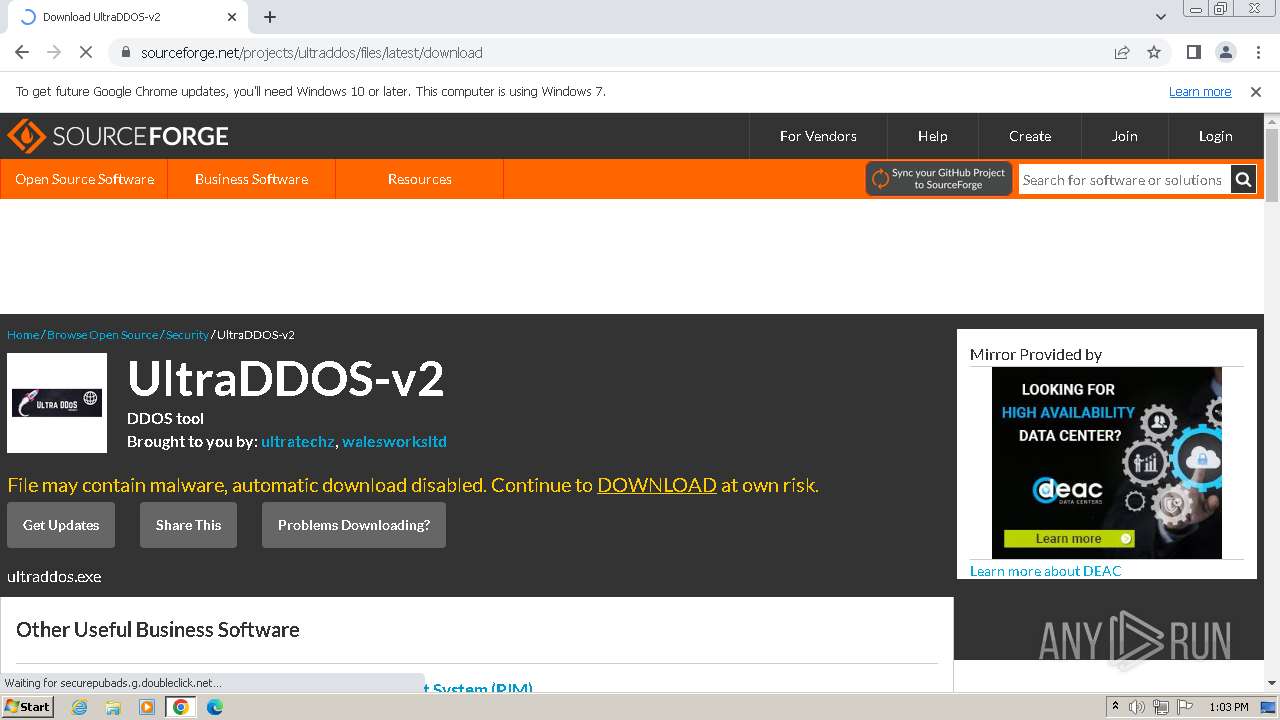Image resolution: width=1280 pixels, height=720 pixels.
Task: Open the Chrome profile avatar
Action: coord(1225,52)
